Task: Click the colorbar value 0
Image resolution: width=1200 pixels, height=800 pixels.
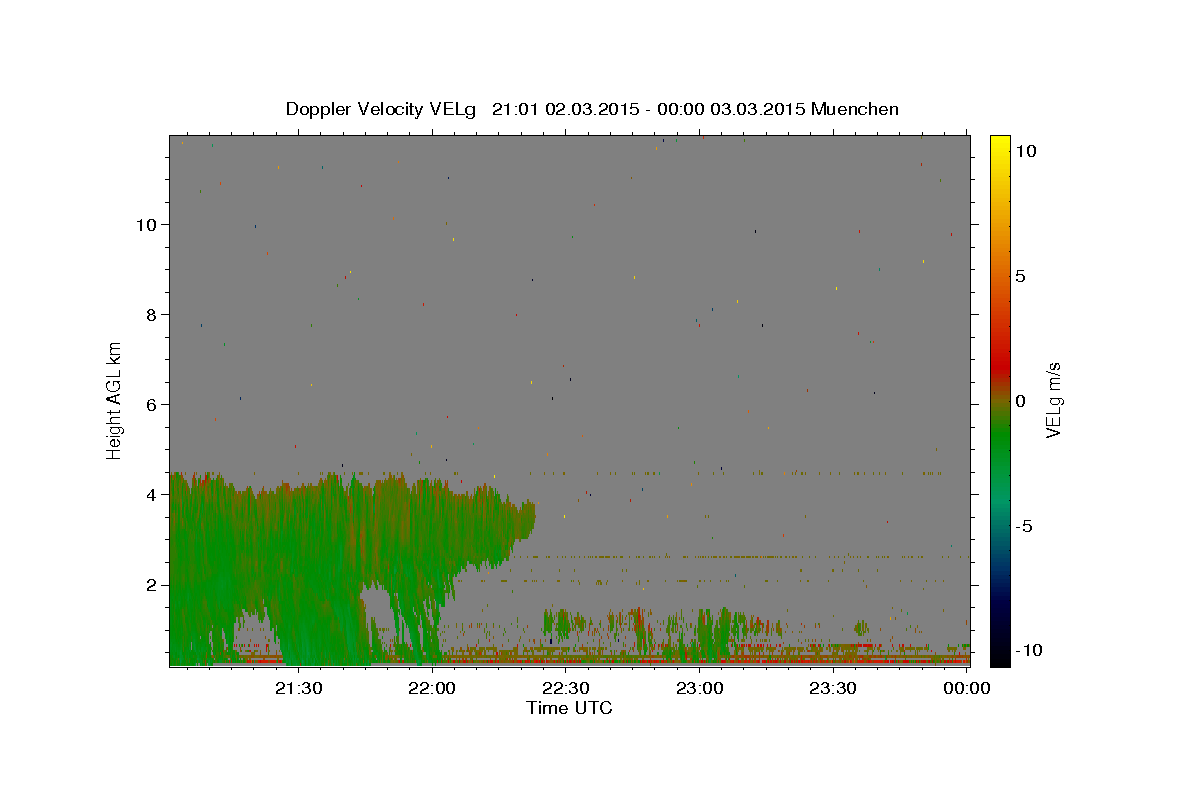Action: coord(1020,400)
